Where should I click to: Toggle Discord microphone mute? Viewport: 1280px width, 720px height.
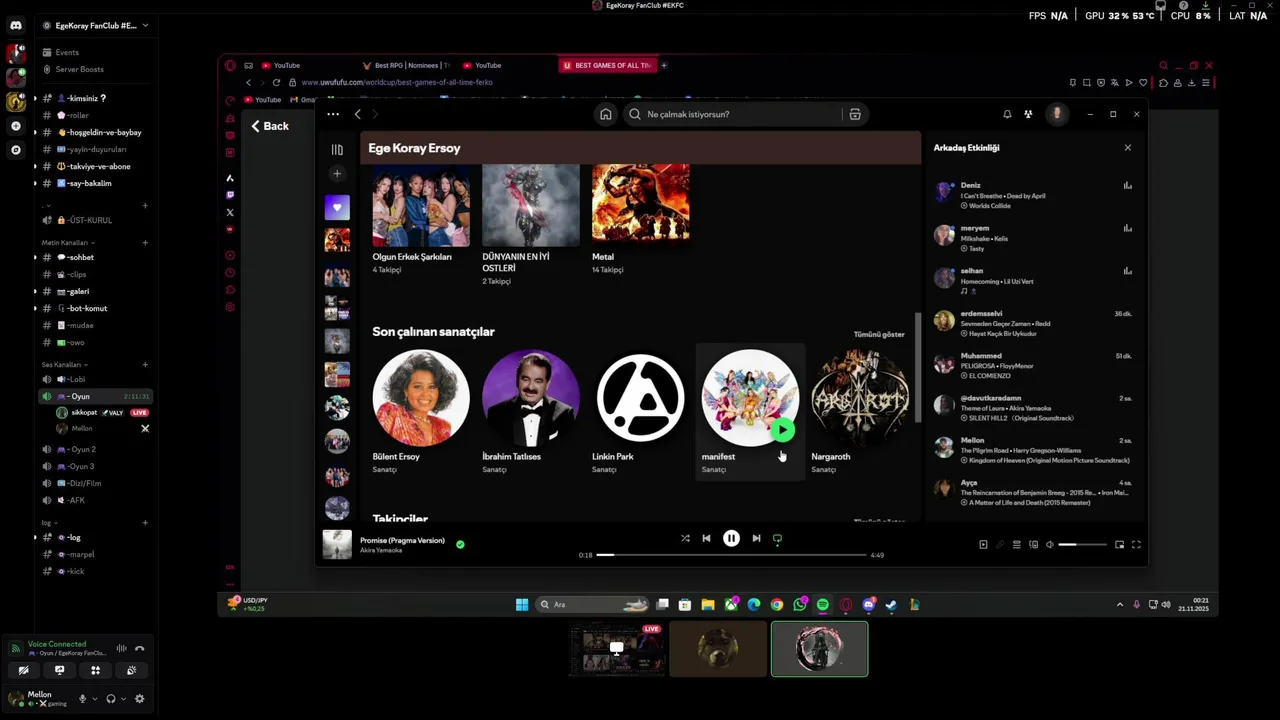[83, 699]
